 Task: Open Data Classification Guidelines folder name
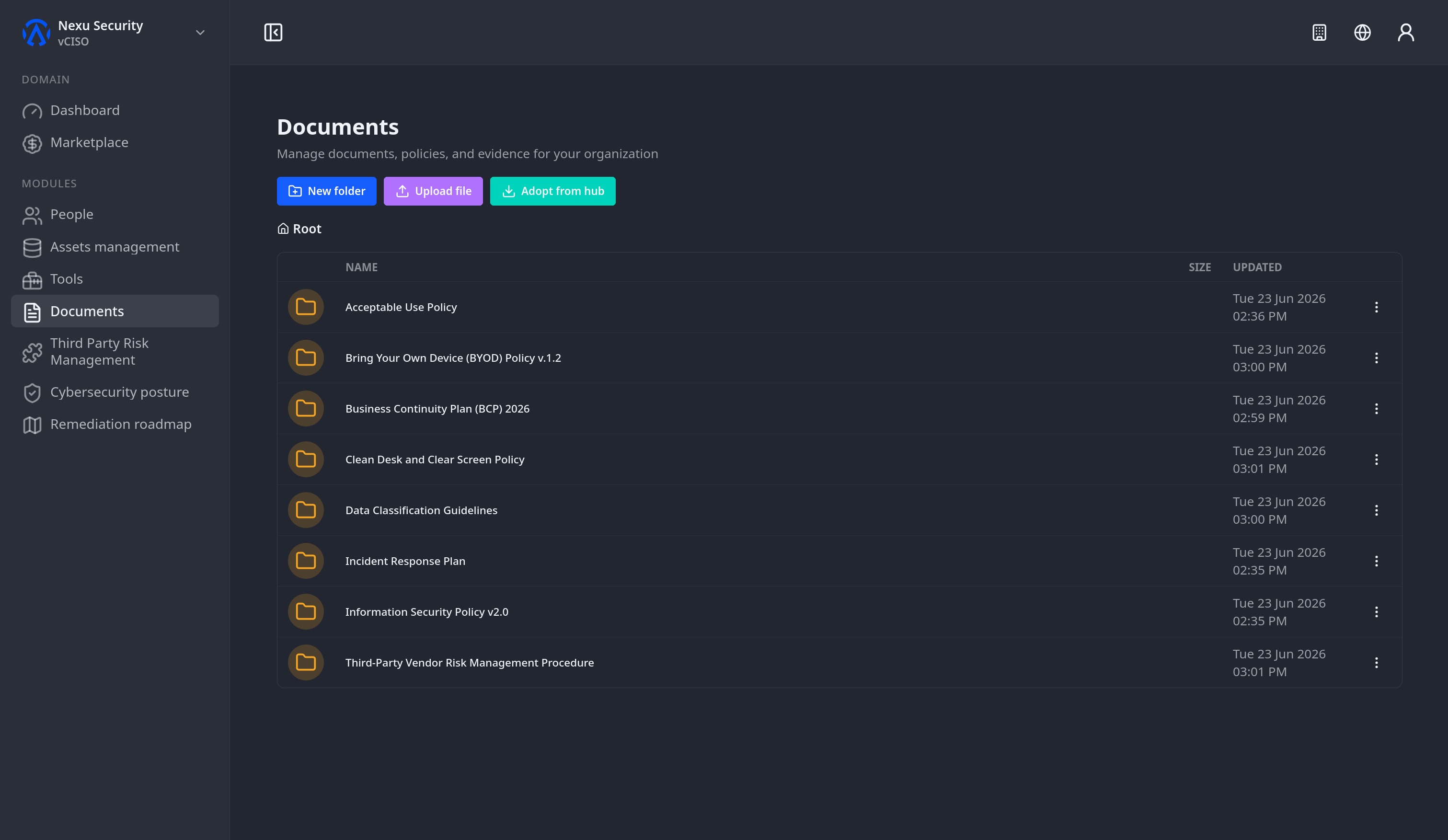[421, 510]
